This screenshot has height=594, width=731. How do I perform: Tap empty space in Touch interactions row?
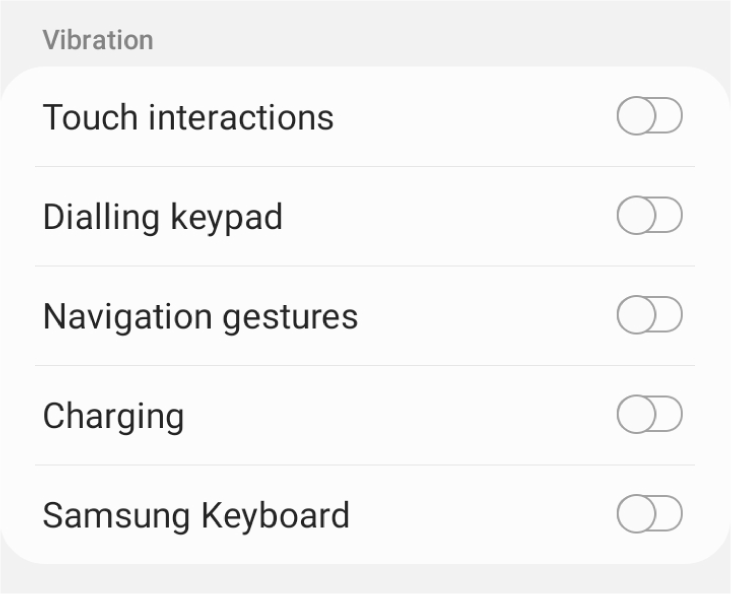click(470, 118)
